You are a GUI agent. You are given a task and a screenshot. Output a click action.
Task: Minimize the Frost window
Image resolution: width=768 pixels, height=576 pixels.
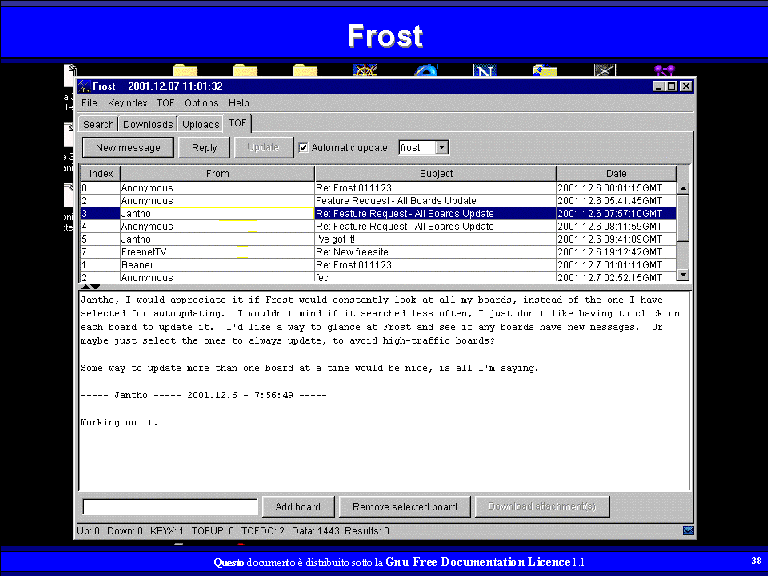(x=659, y=86)
